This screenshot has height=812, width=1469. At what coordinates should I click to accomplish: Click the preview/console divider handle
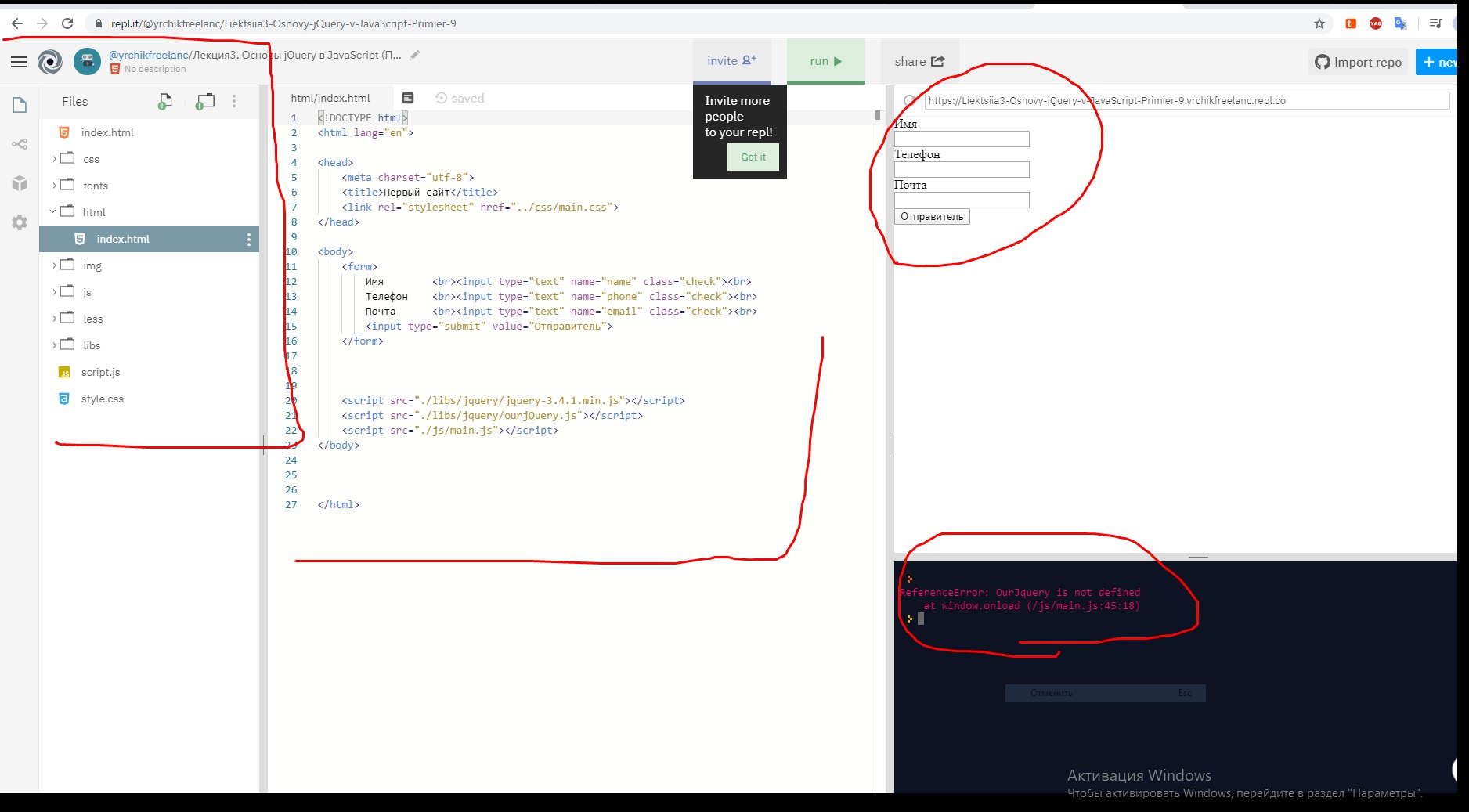pyautogui.click(x=1198, y=557)
